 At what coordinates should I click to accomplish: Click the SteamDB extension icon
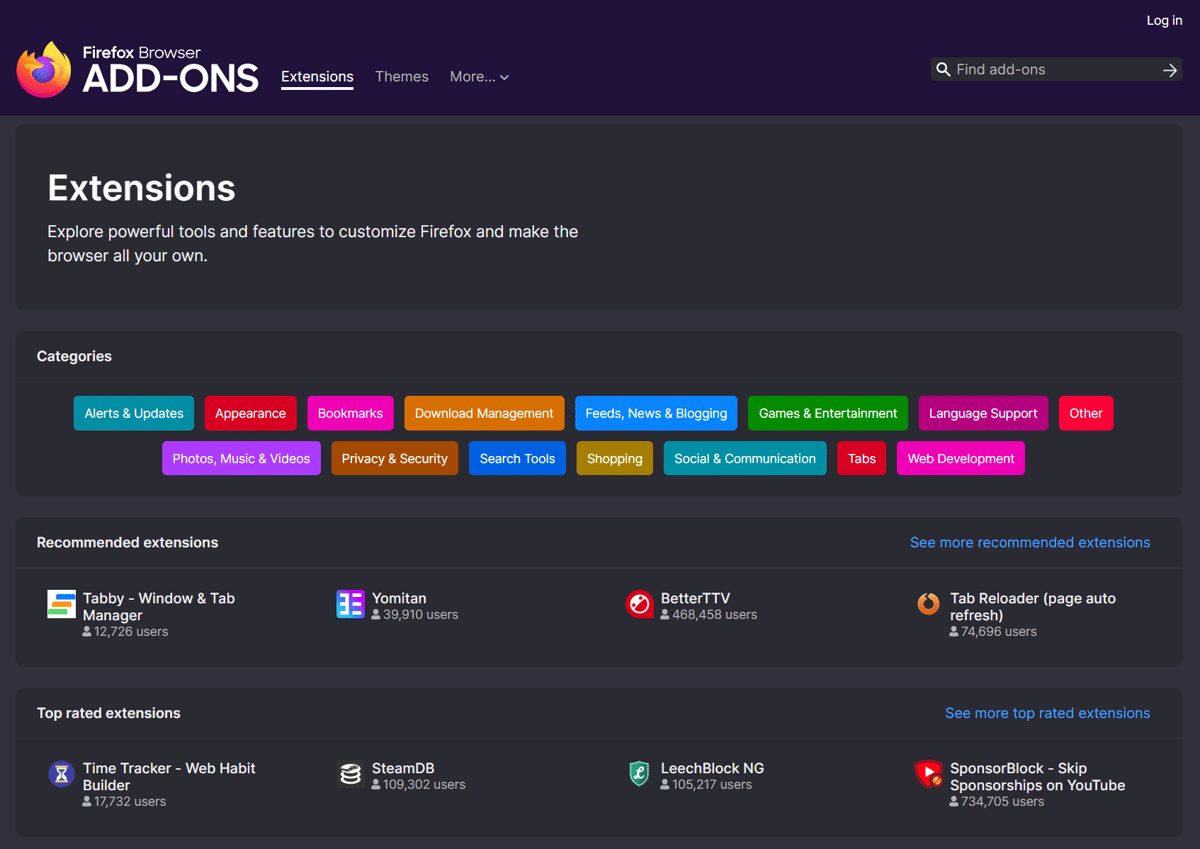click(351, 774)
